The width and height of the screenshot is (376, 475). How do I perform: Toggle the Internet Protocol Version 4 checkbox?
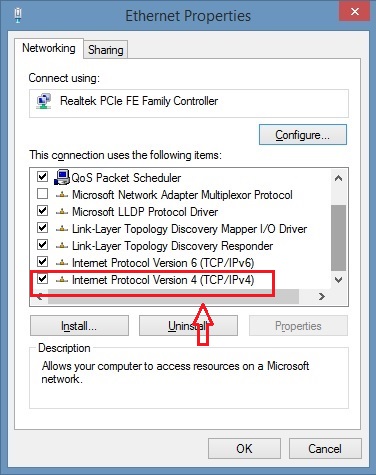42,279
